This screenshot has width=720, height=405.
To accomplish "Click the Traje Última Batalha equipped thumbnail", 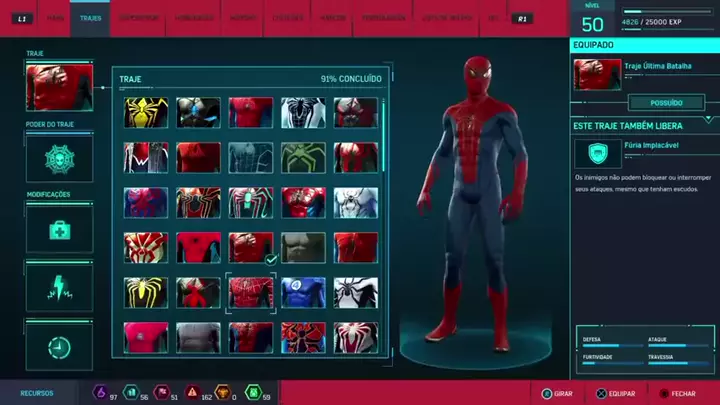I will pyautogui.click(x=597, y=74).
